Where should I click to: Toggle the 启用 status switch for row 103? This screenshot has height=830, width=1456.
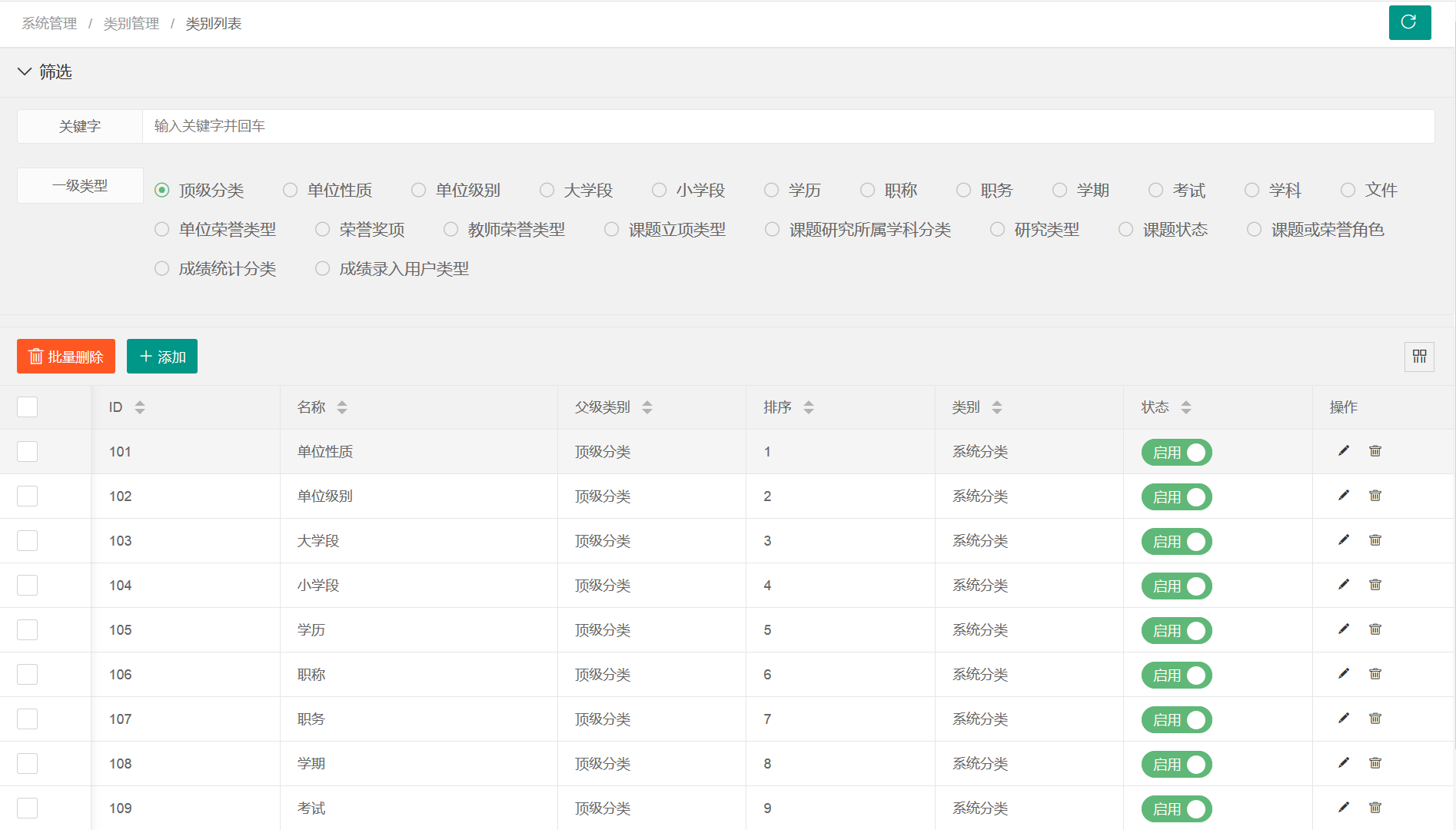click(x=1176, y=542)
